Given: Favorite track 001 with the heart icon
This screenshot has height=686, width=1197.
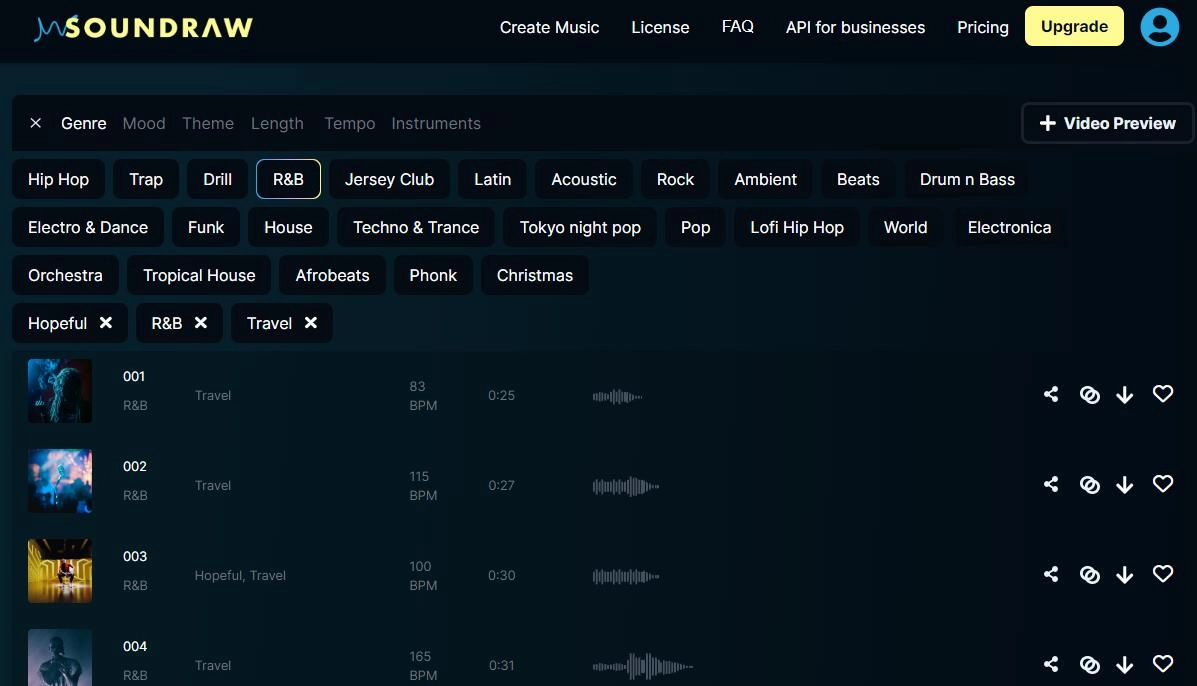Looking at the screenshot, I should (x=1163, y=395).
